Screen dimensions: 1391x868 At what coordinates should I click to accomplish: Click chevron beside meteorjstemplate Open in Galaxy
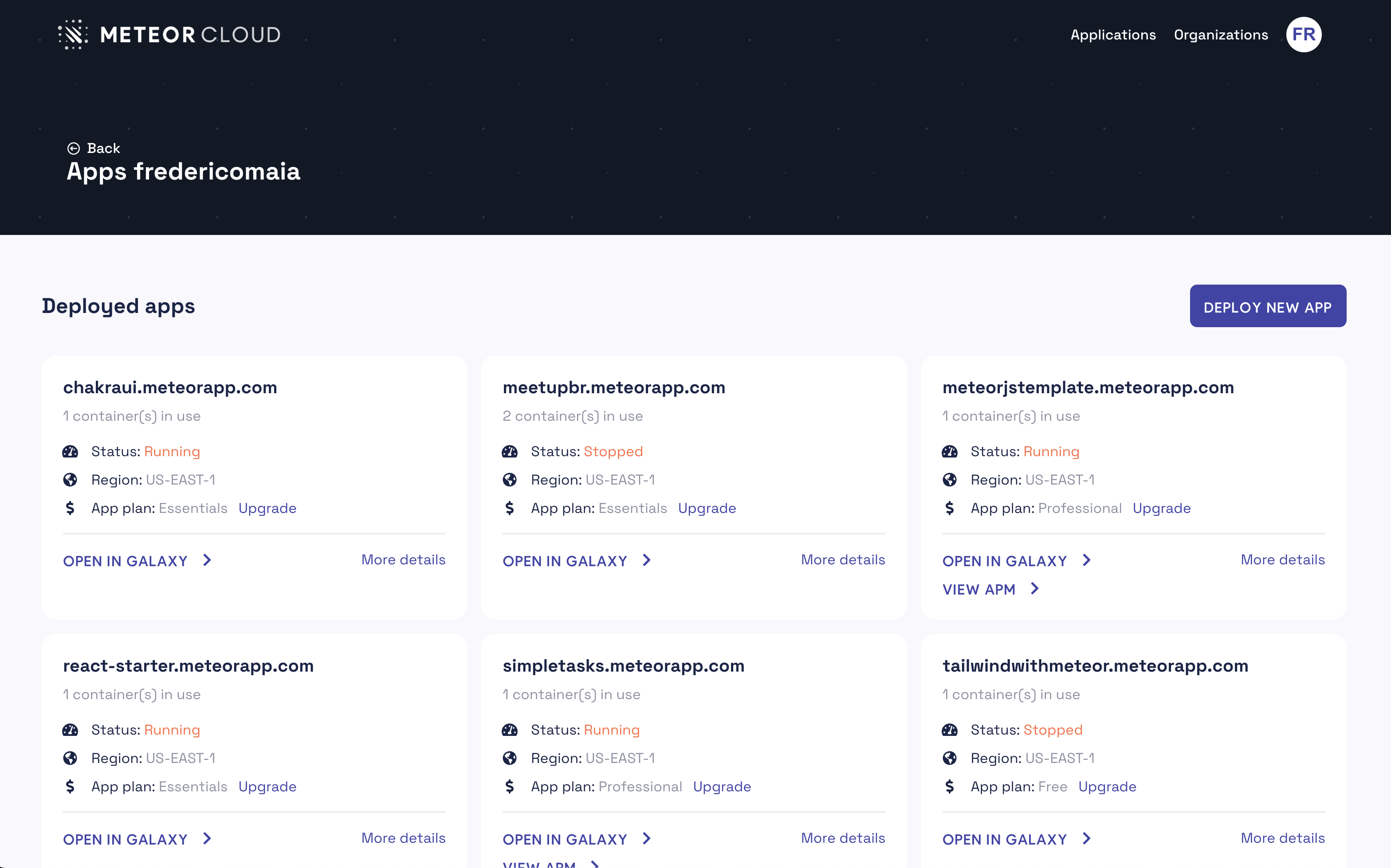point(1087,560)
